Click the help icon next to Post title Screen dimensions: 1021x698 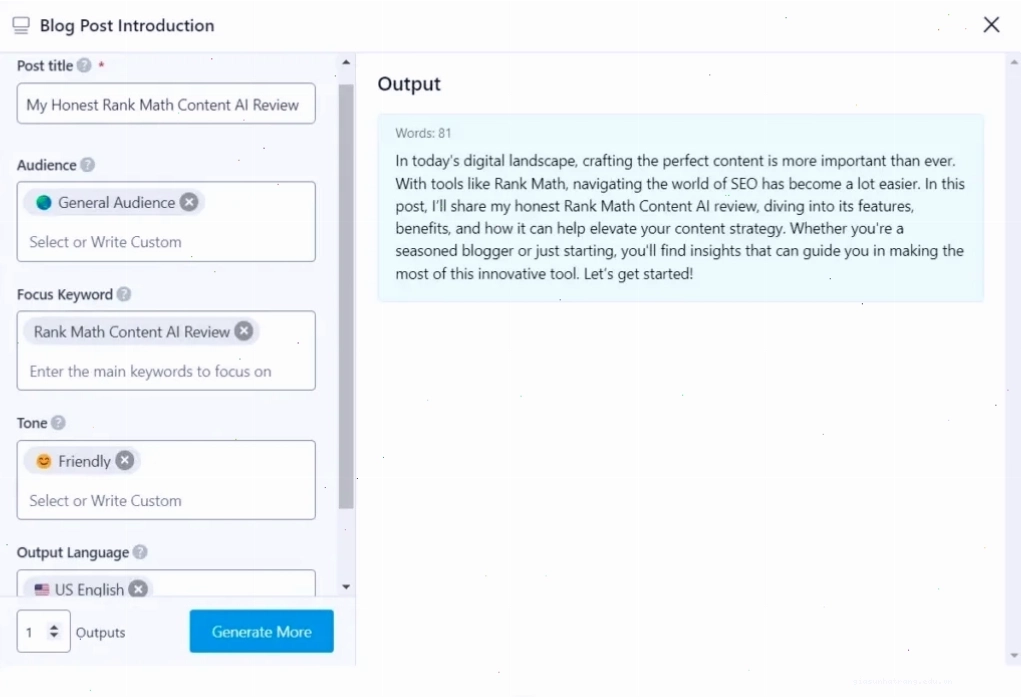pos(84,65)
